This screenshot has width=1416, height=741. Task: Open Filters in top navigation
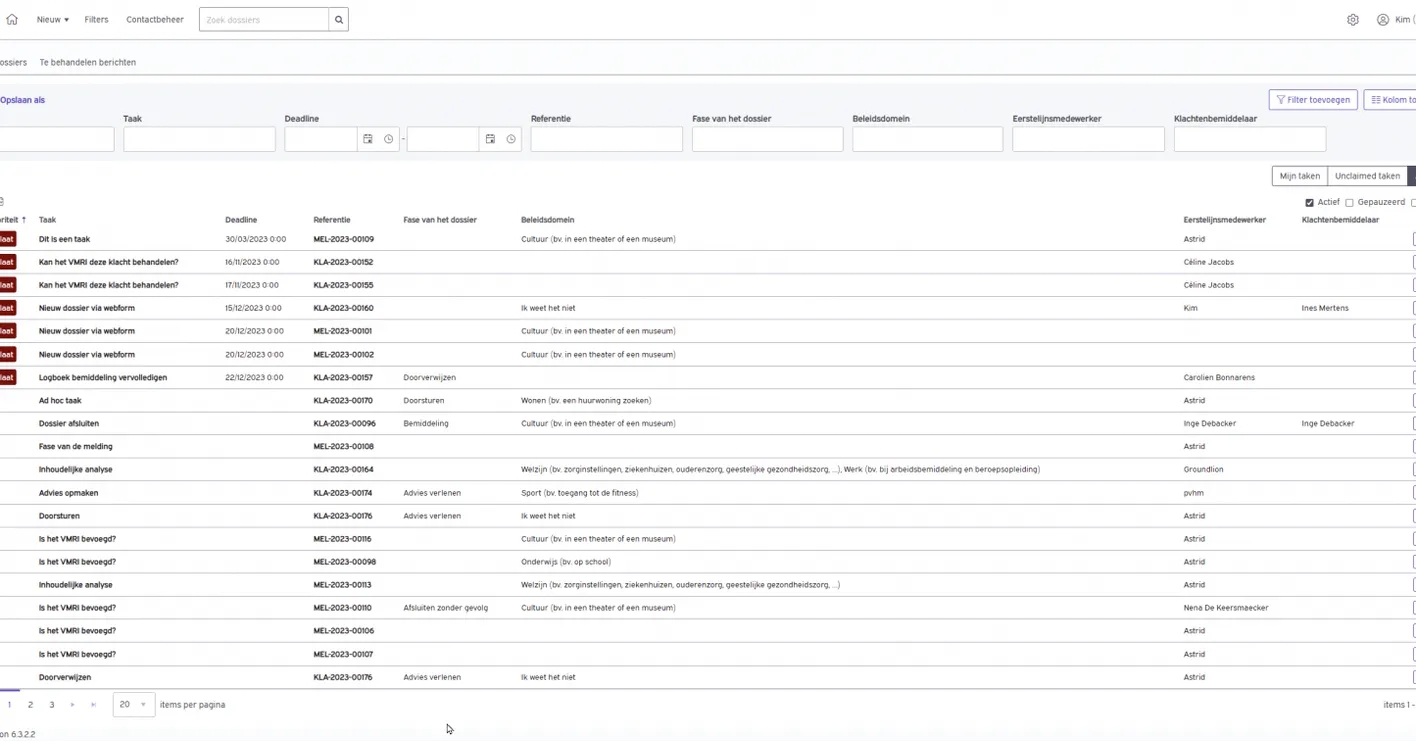click(96, 19)
